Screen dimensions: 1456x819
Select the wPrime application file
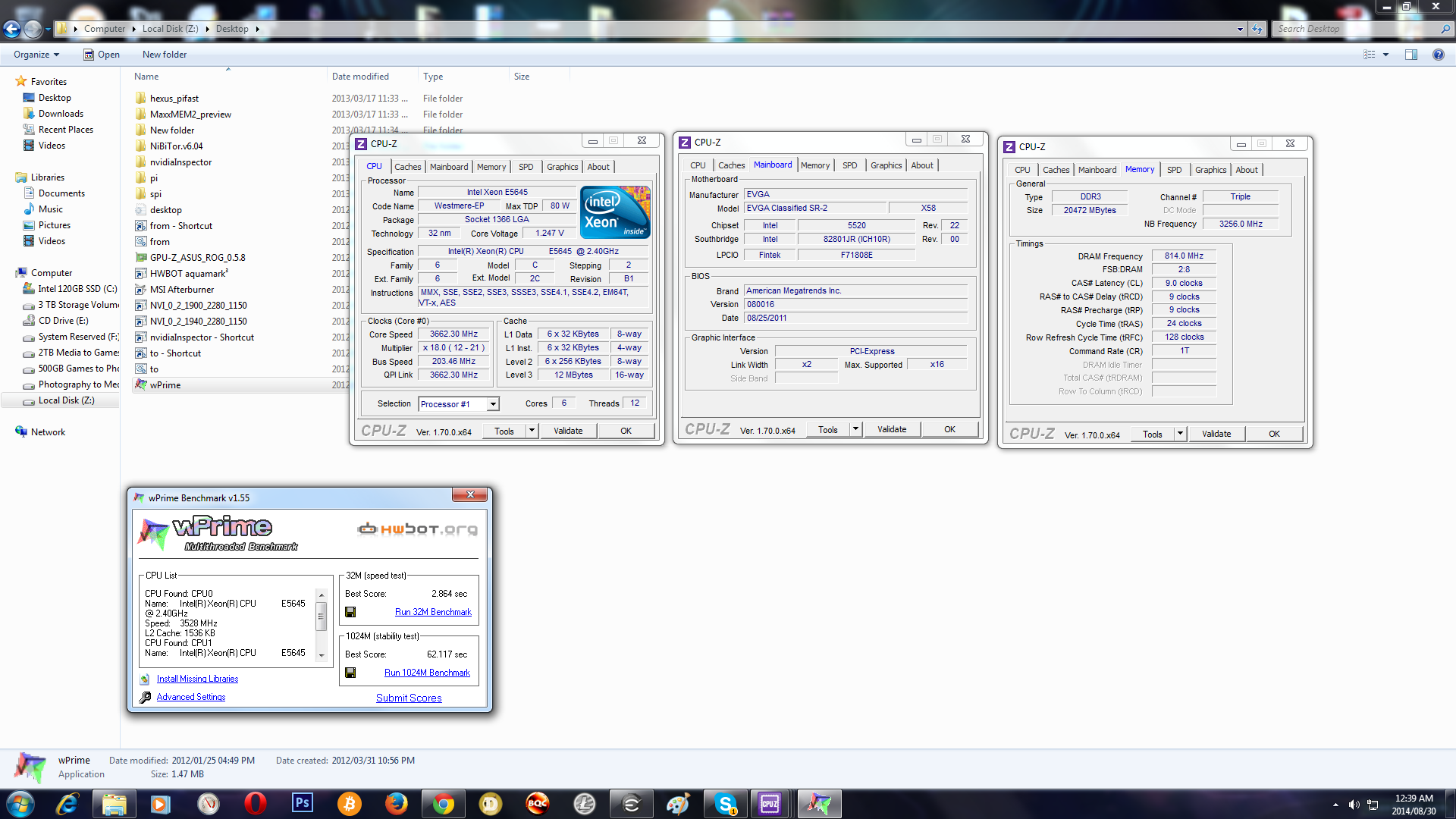coord(165,385)
